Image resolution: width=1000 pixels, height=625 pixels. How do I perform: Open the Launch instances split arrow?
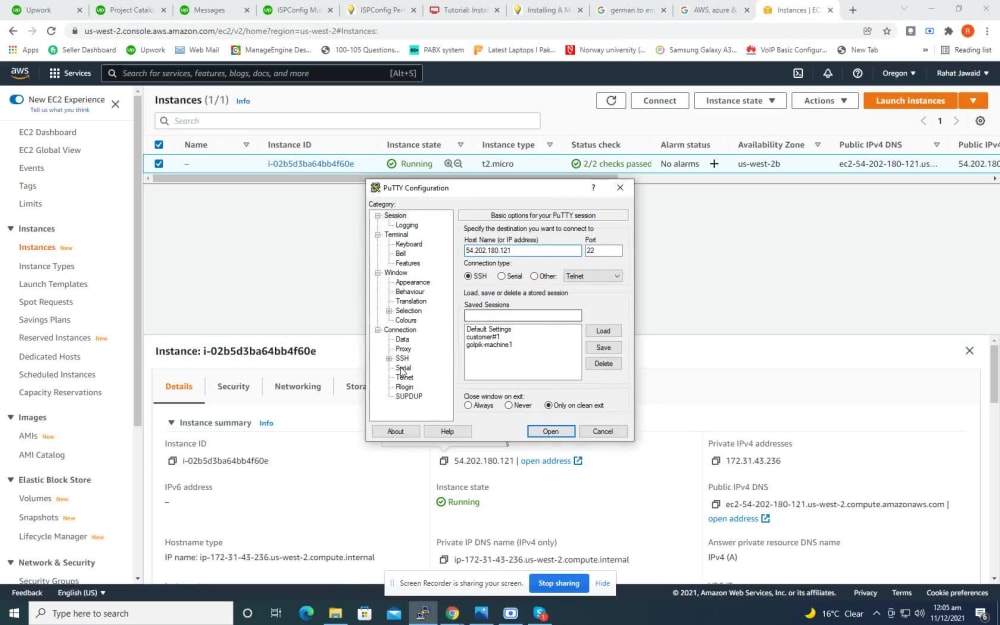[973, 101]
